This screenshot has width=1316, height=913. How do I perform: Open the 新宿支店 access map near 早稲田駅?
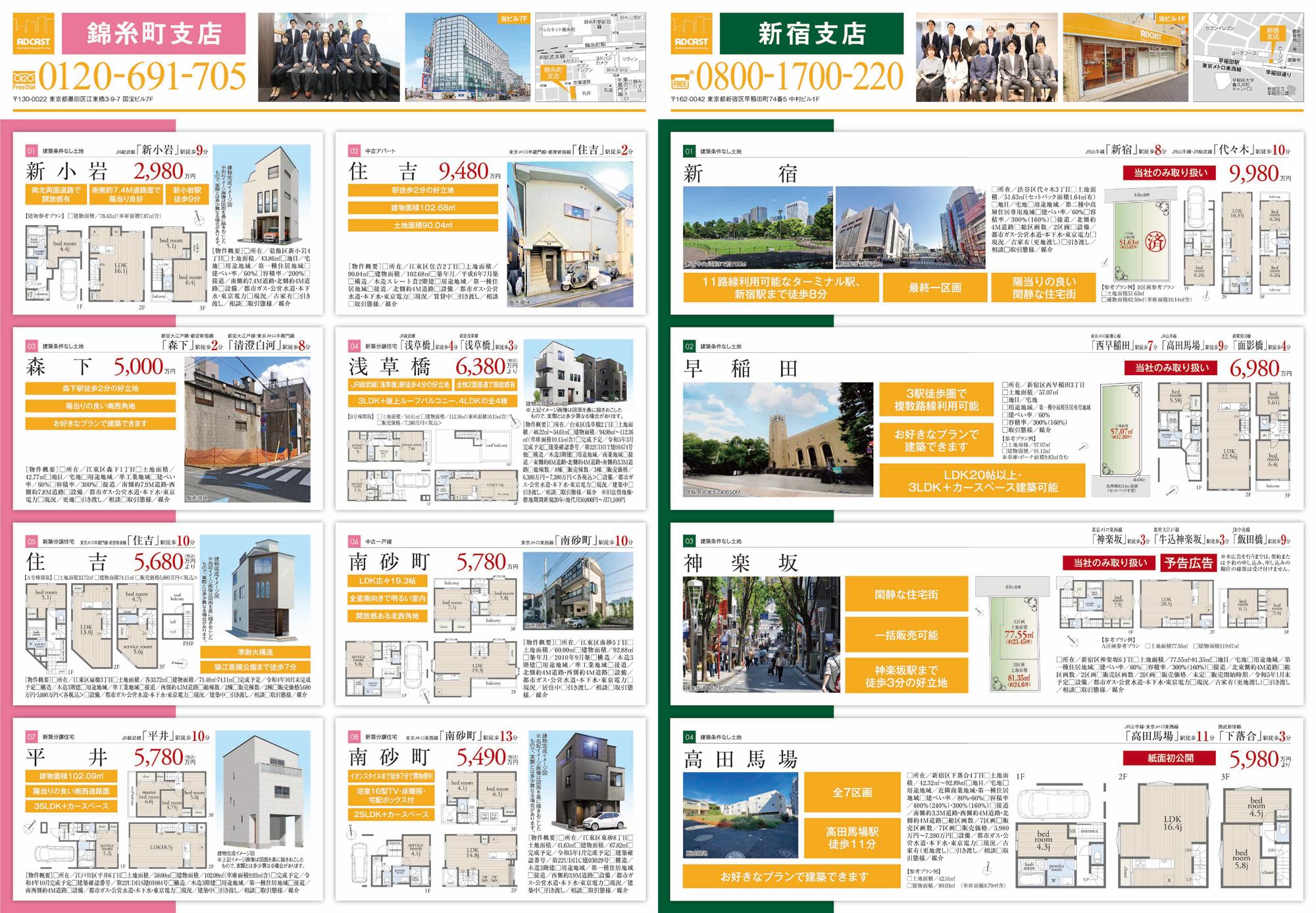[x=1248, y=57]
